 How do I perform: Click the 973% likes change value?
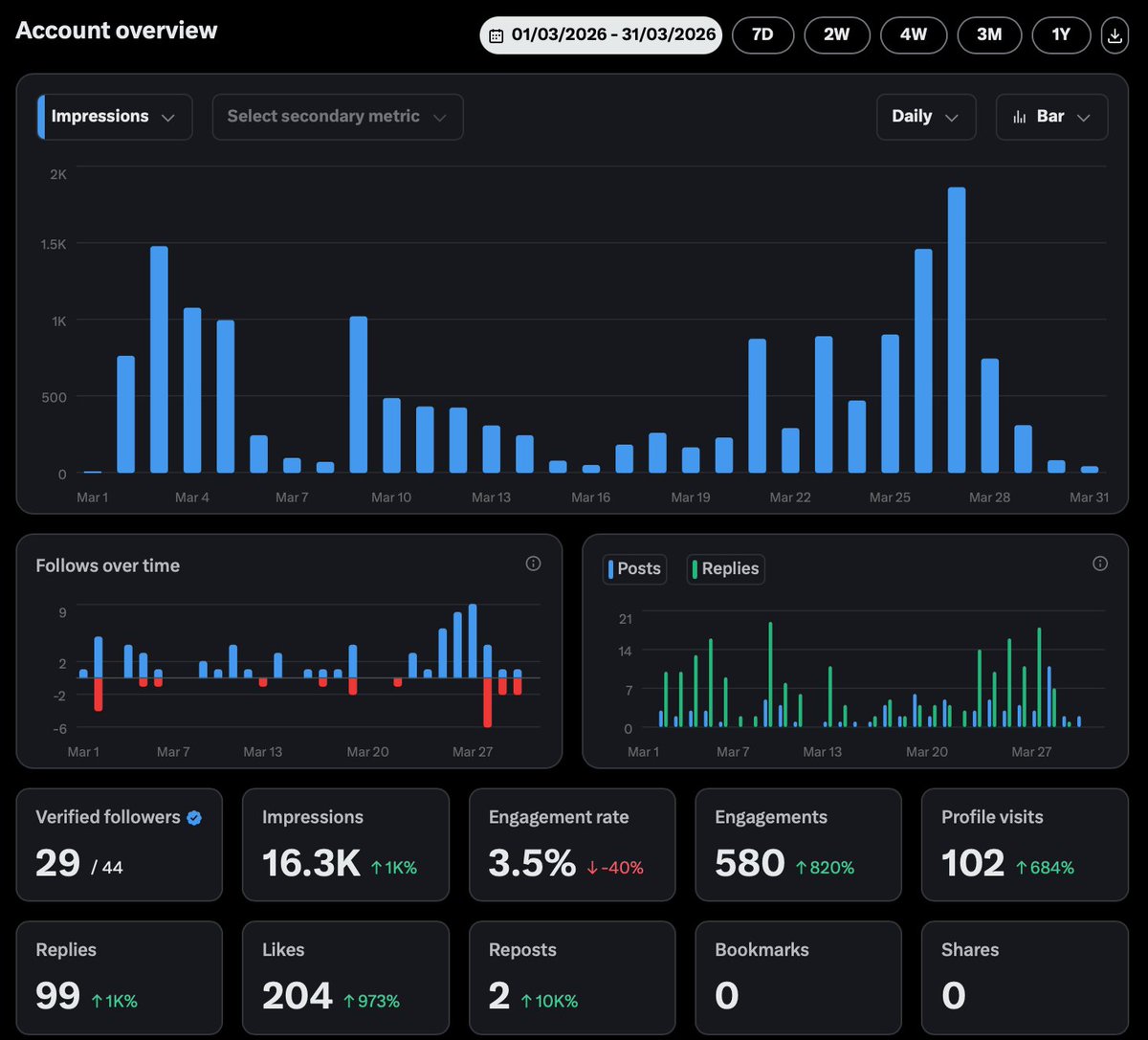point(371,1001)
